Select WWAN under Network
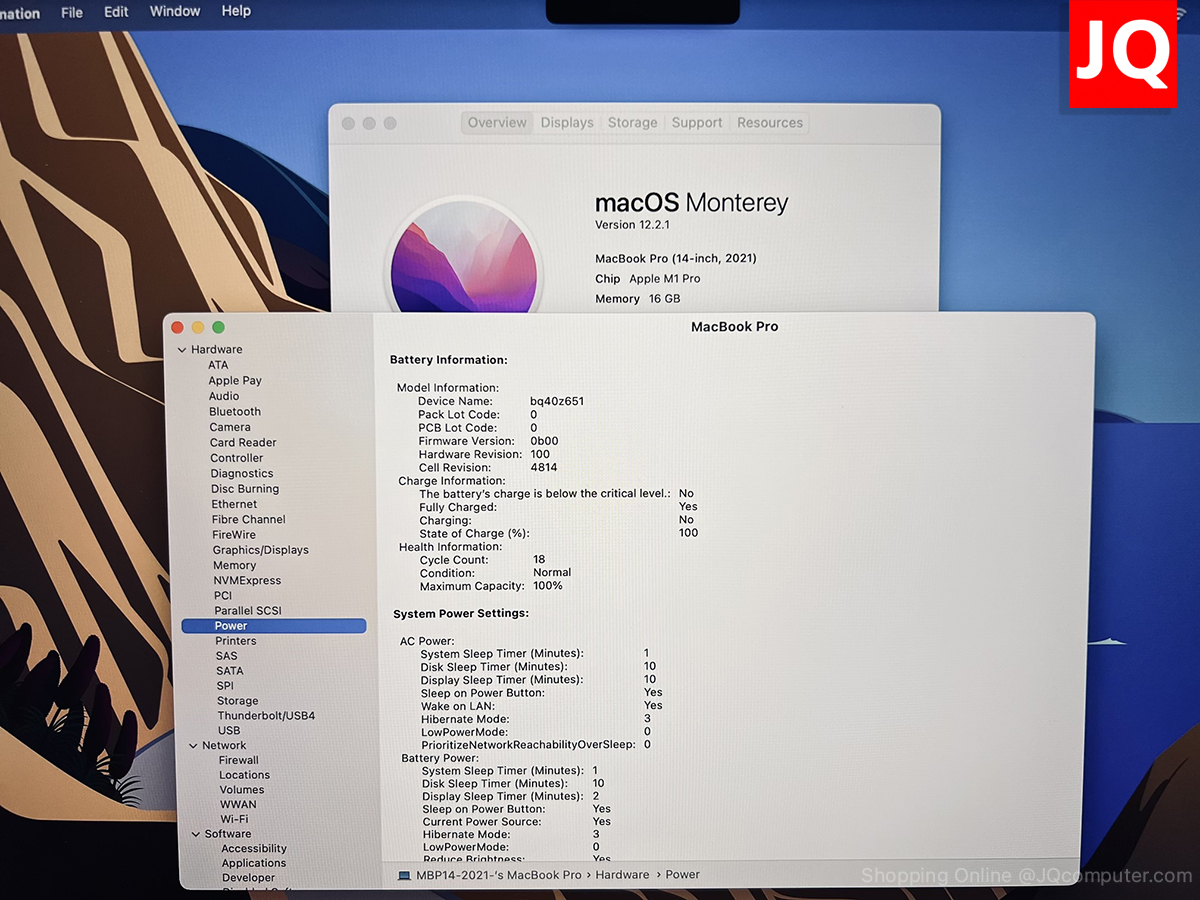The width and height of the screenshot is (1200, 900). tap(238, 804)
